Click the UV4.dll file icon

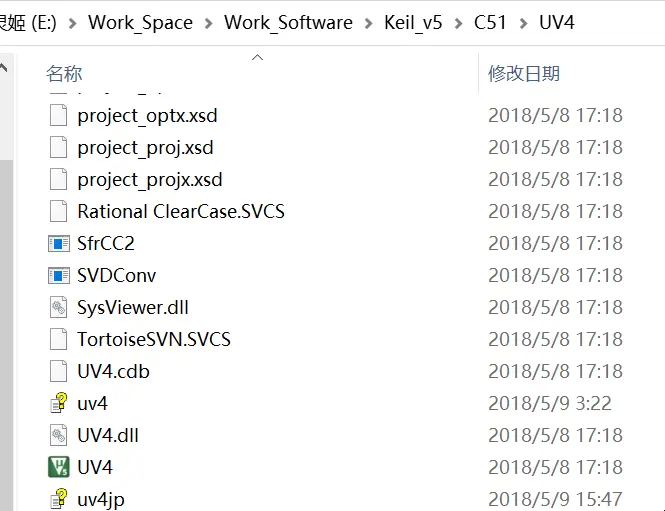[x=59, y=435]
